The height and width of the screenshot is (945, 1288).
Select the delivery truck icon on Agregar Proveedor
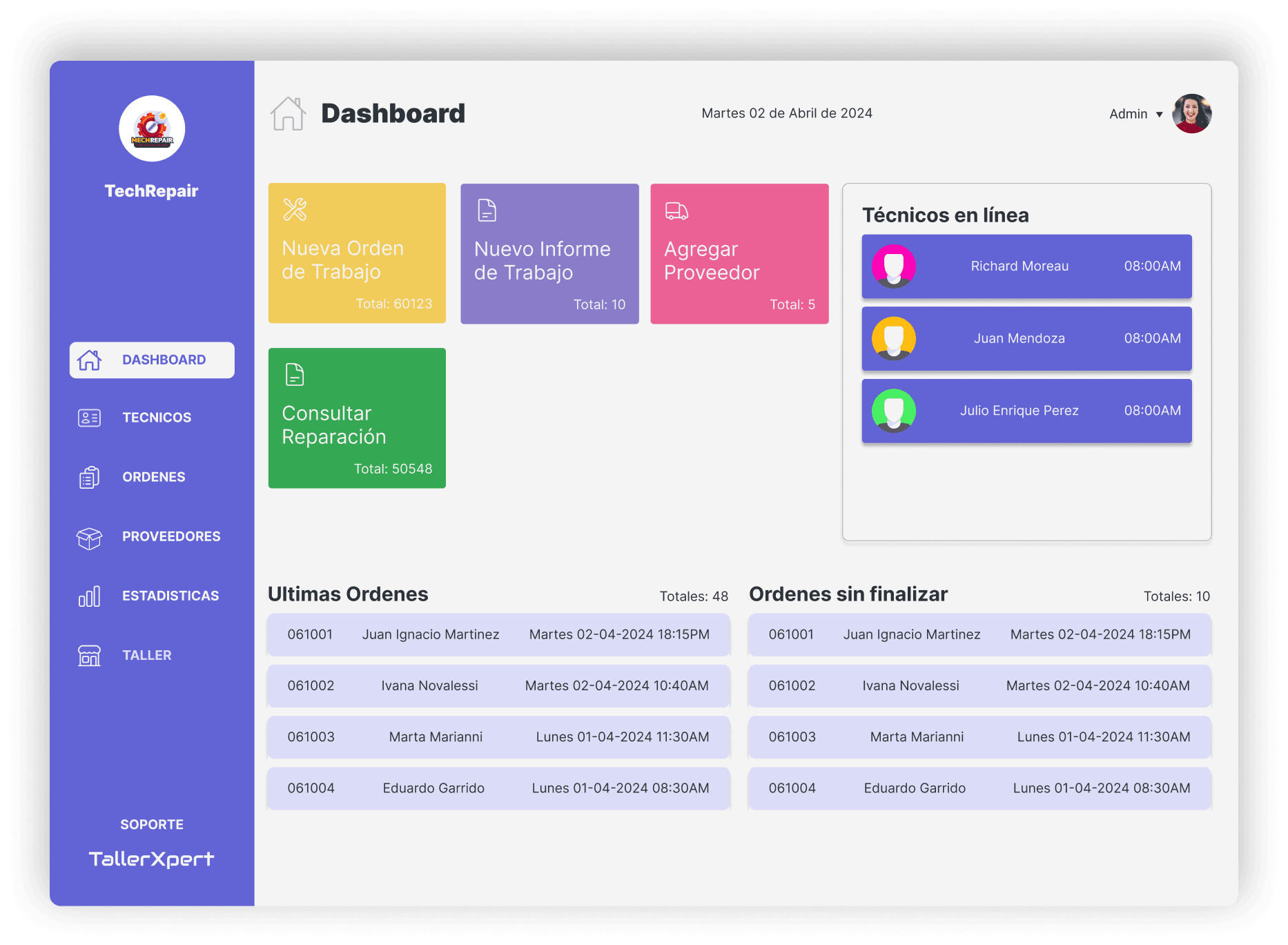click(676, 209)
